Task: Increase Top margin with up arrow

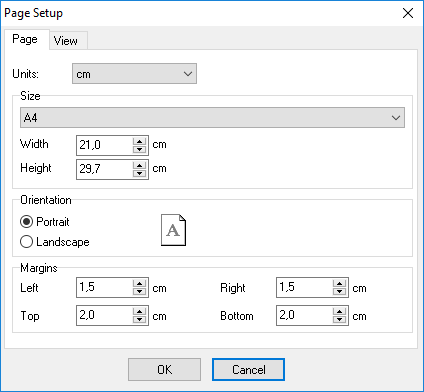Action: point(139,311)
